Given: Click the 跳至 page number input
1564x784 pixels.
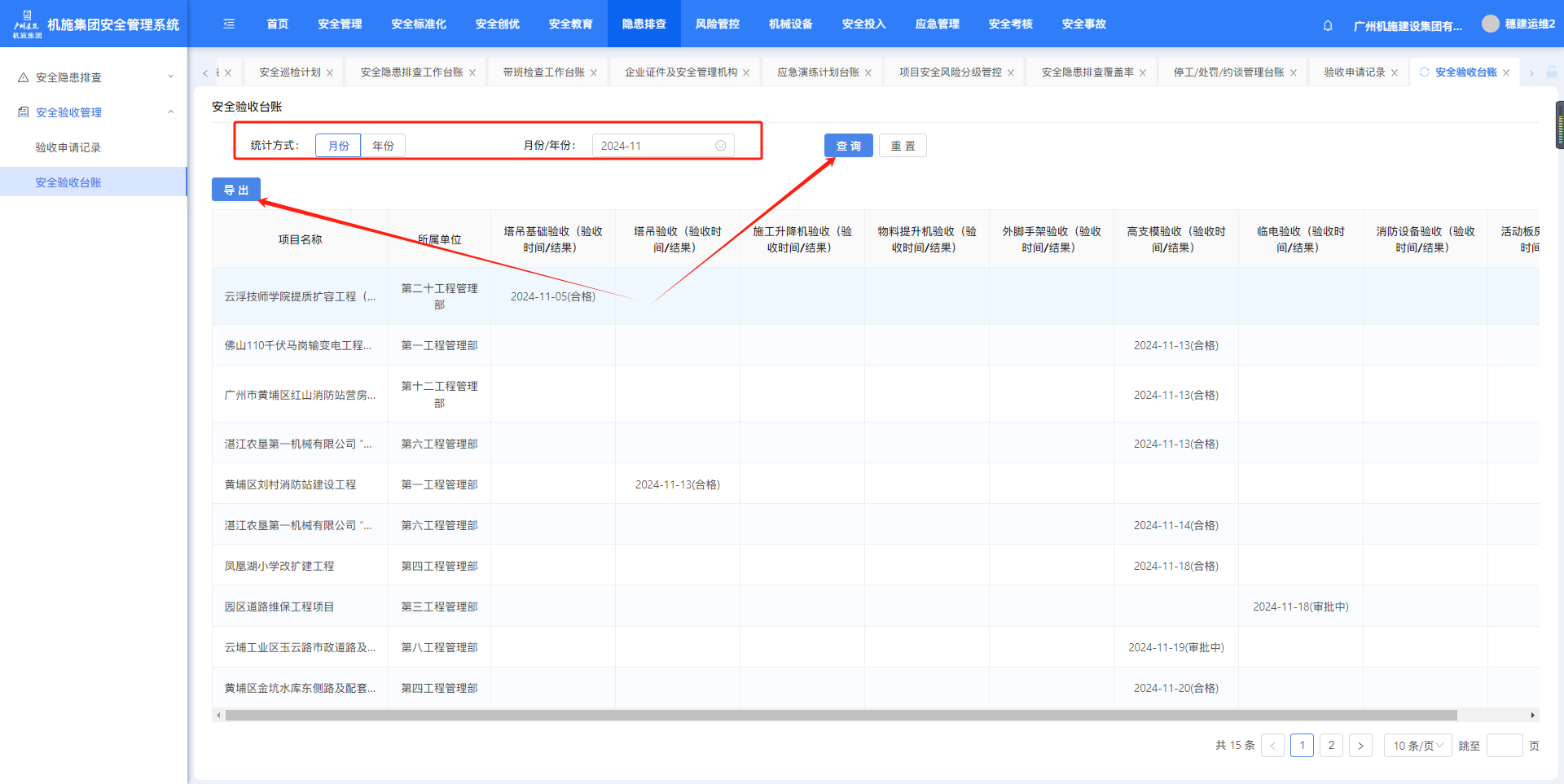Looking at the screenshot, I should point(1504,746).
